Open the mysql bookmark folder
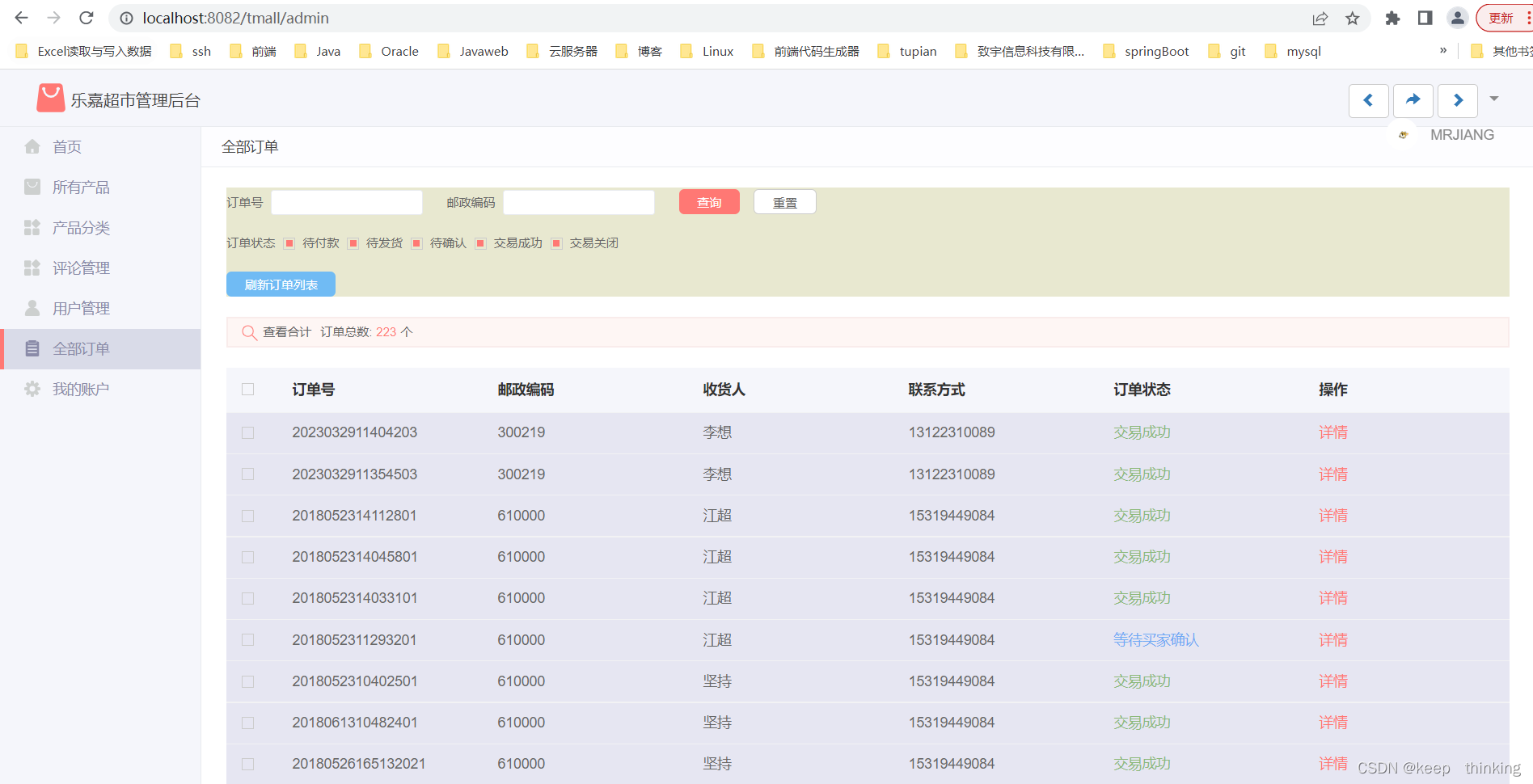The height and width of the screenshot is (784, 1533). click(1293, 51)
